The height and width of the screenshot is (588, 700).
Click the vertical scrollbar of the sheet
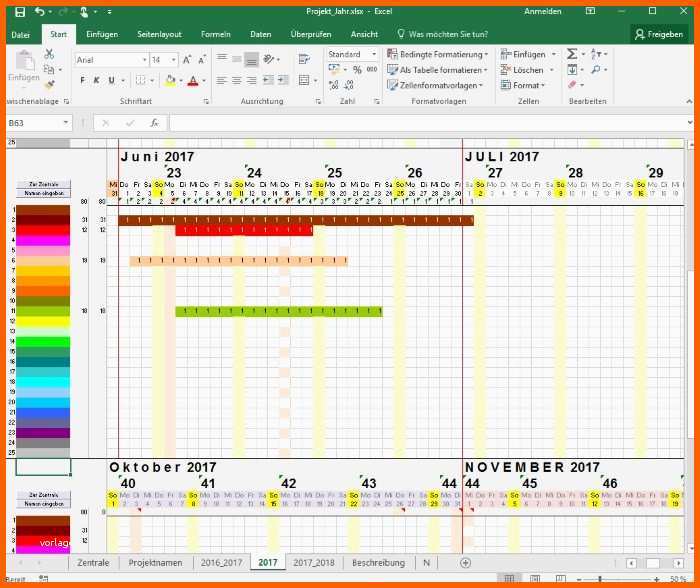[690, 348]
